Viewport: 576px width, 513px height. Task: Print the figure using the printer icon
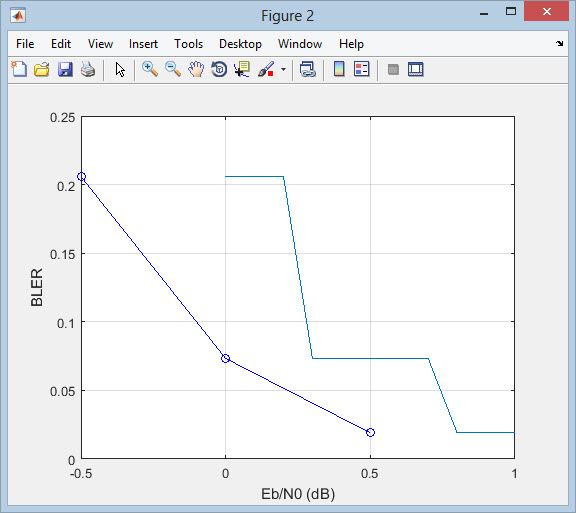pyautogui.click(x=88, y=69)
